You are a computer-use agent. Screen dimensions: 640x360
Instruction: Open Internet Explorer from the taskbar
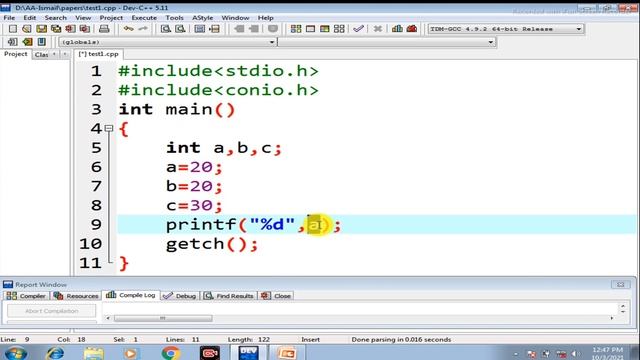pos(56,353)
